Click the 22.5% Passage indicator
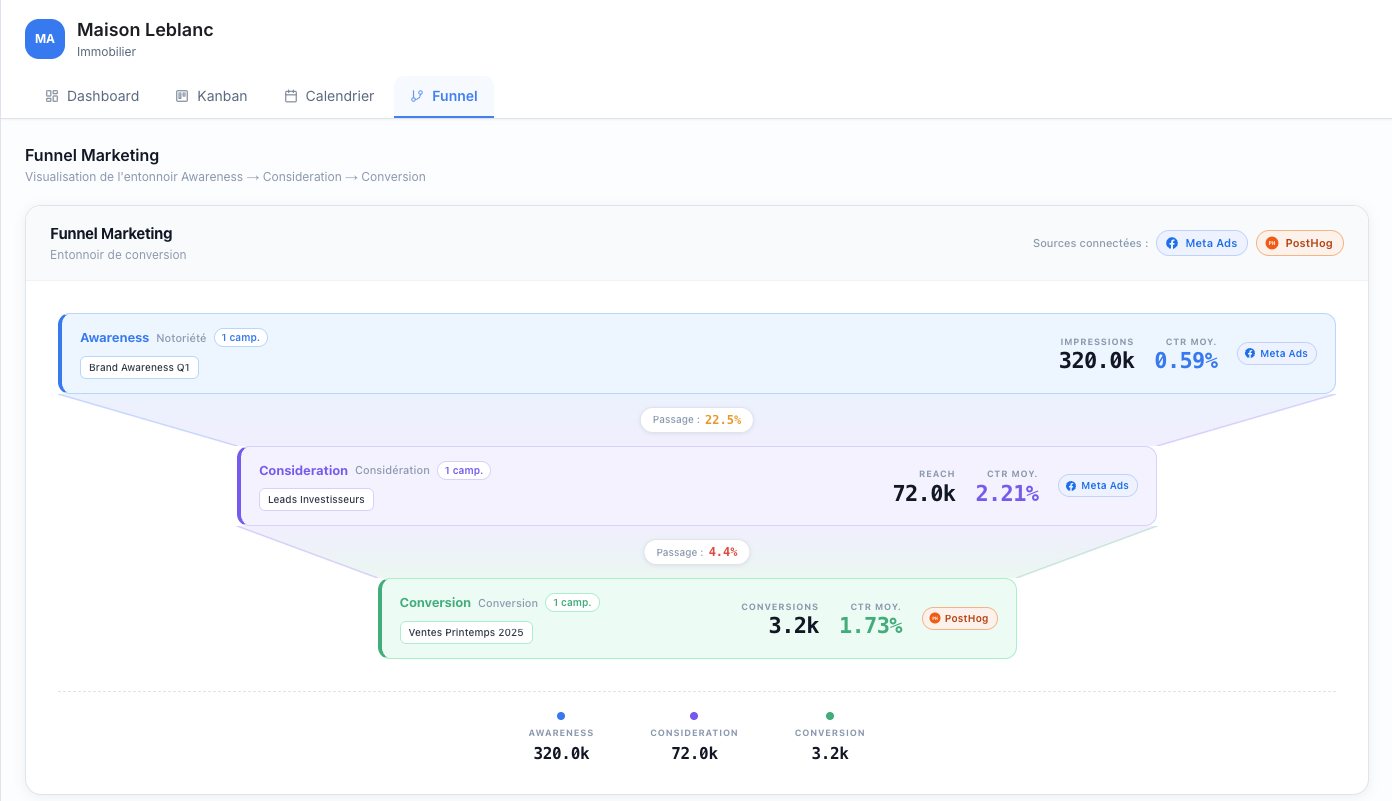The image size is (1392, 801). (697, 420)
